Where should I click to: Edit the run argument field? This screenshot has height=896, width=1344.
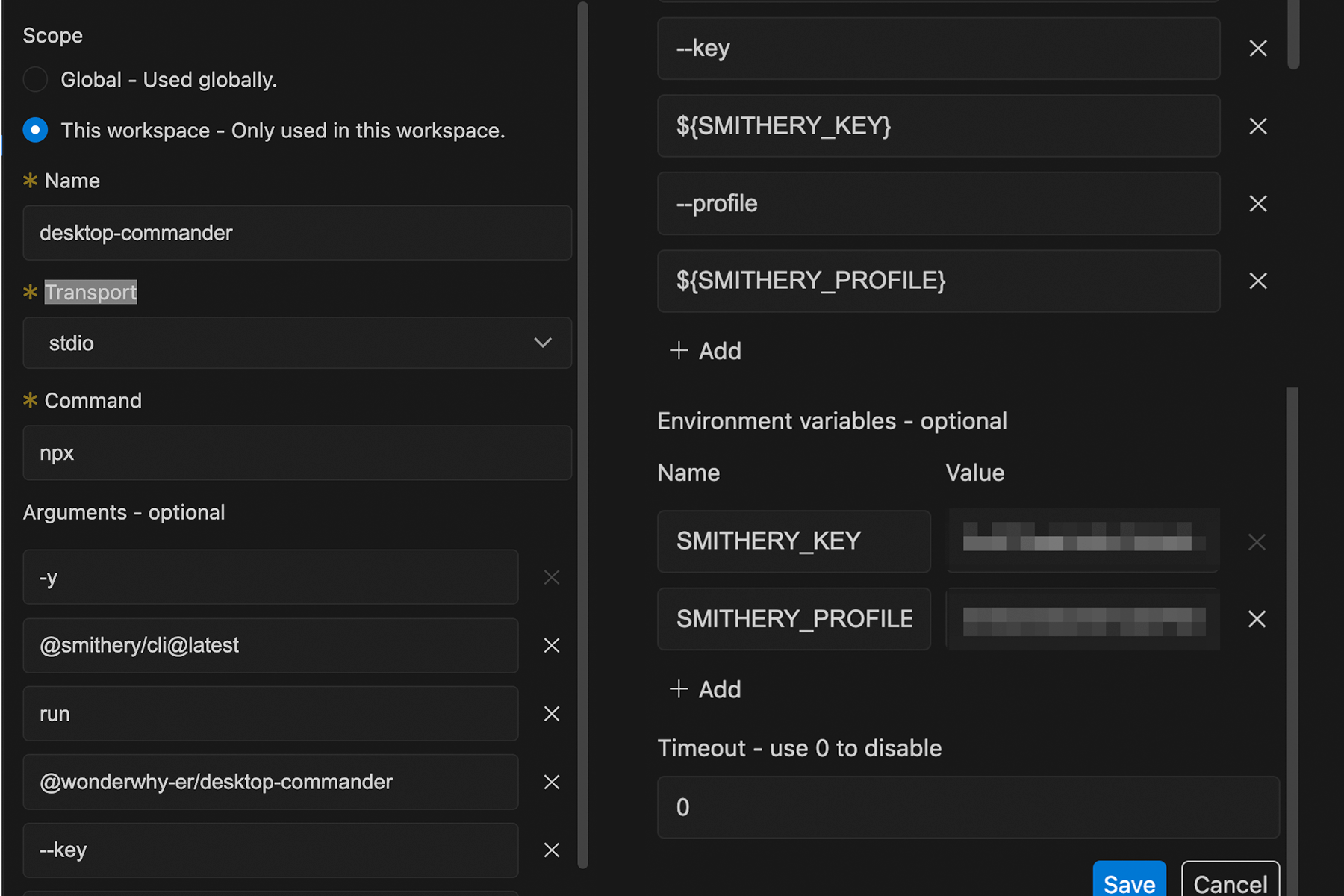[x=270, y=714]
